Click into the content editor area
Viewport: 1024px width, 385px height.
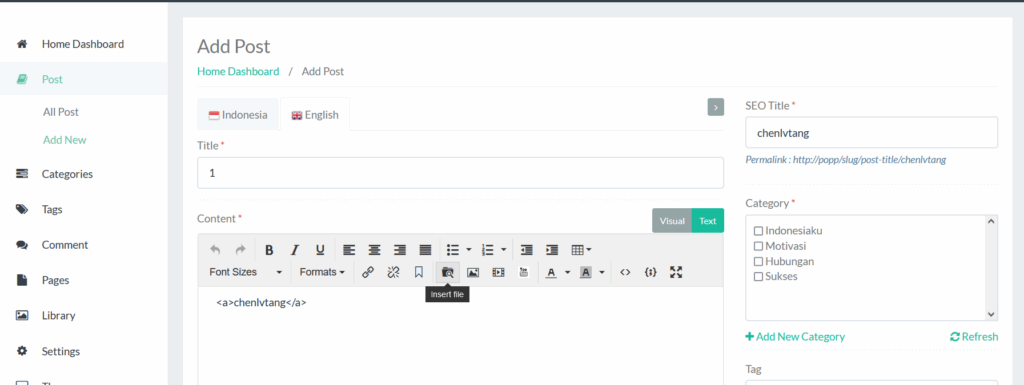[460, 335]
